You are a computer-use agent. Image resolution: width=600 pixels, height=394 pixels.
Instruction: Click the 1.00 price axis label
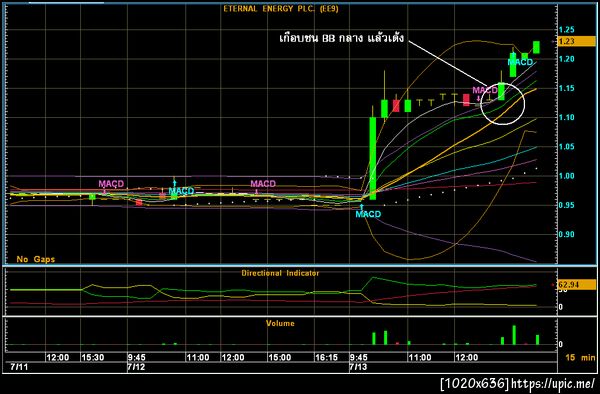point(566,176)
